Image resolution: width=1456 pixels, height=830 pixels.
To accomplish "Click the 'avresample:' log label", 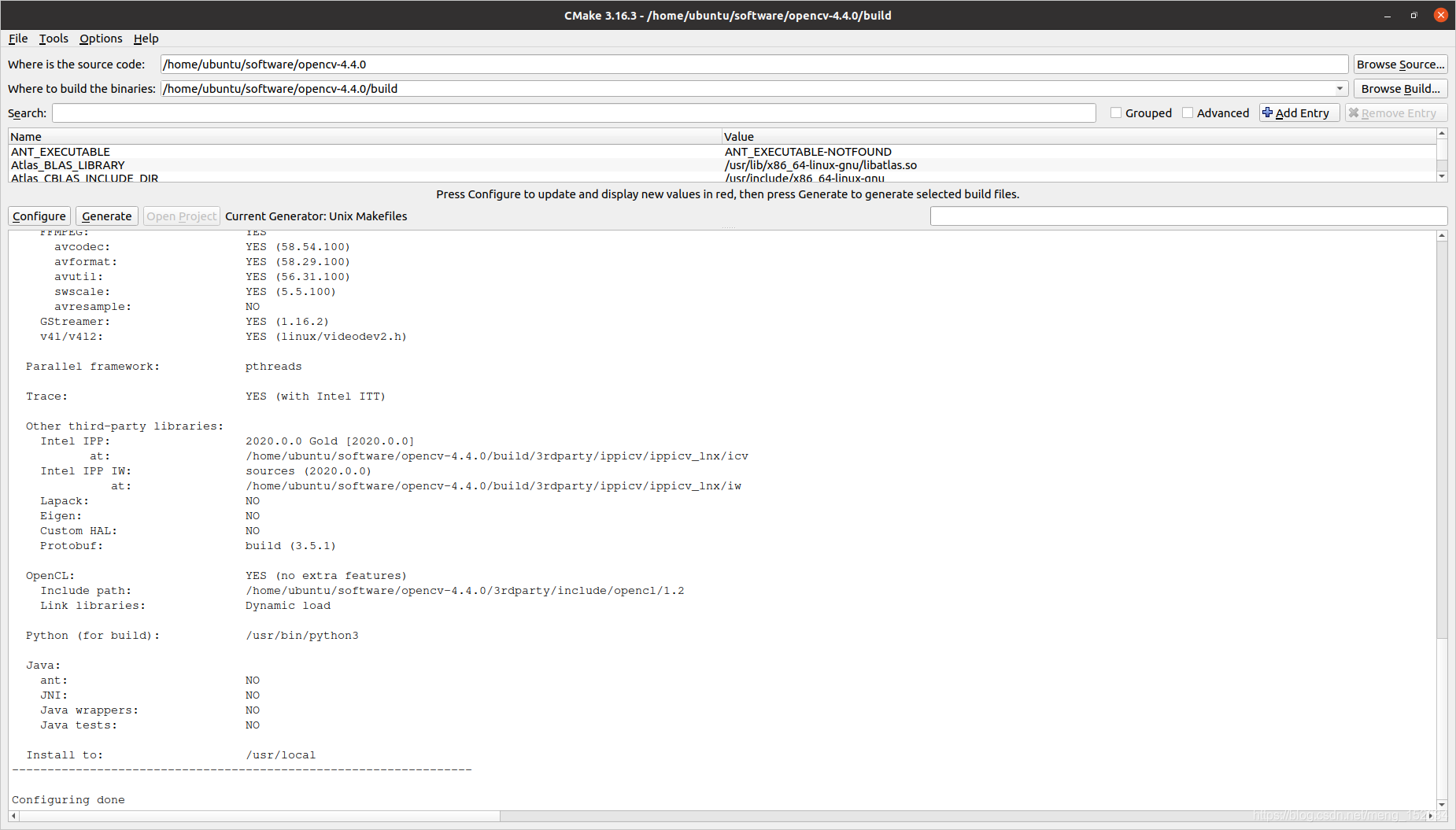I will tap(93, 307).
